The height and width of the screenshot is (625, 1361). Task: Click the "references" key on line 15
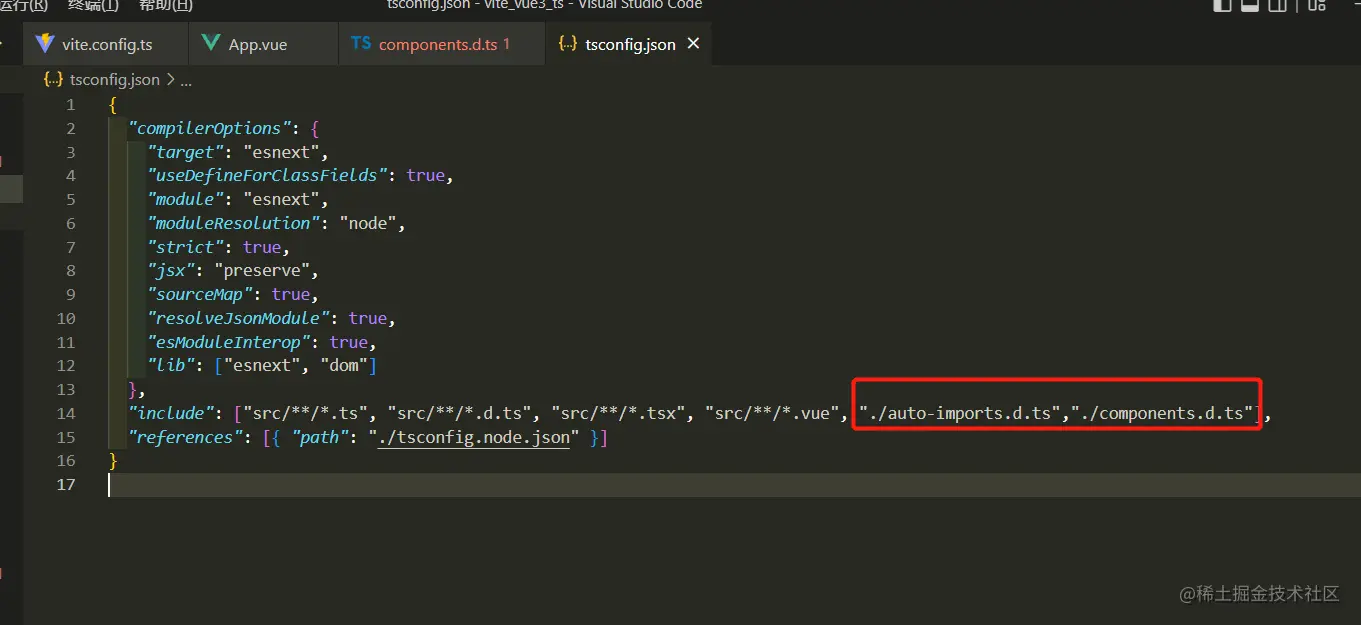pyautogui.click(x=185, y=437)
